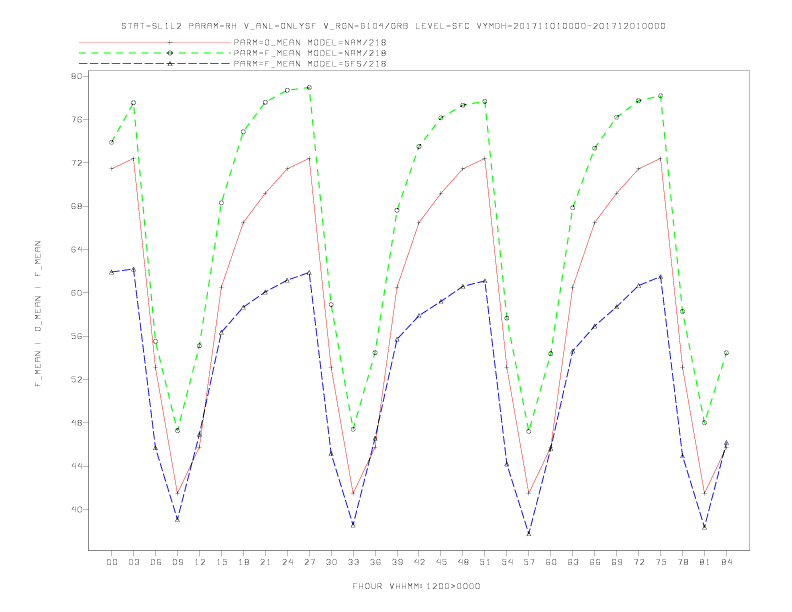
Task: Click the green dashed line sample in the legend
Action: [x=155, y=53]
